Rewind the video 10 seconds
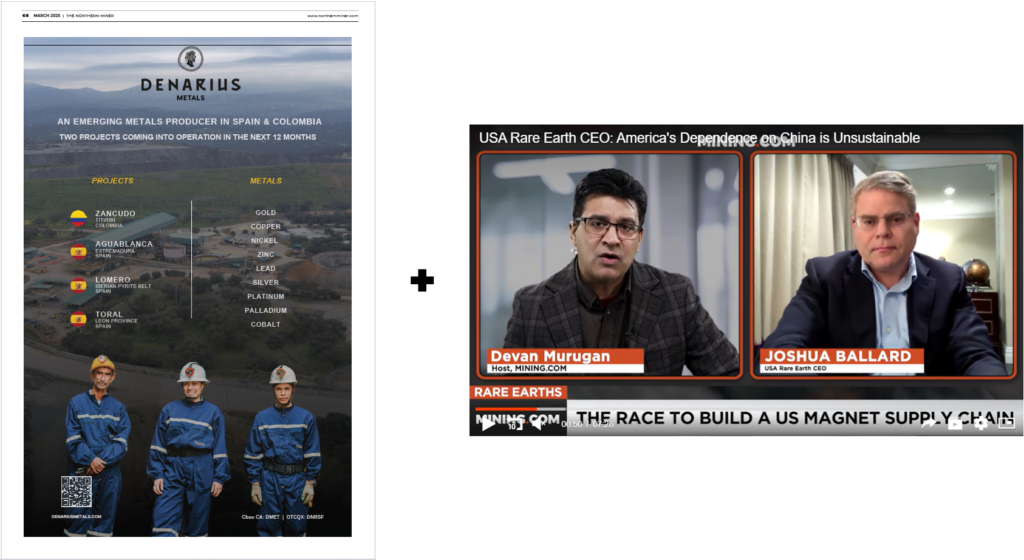This screenshot has width=1024, height=560. (514, 424)
